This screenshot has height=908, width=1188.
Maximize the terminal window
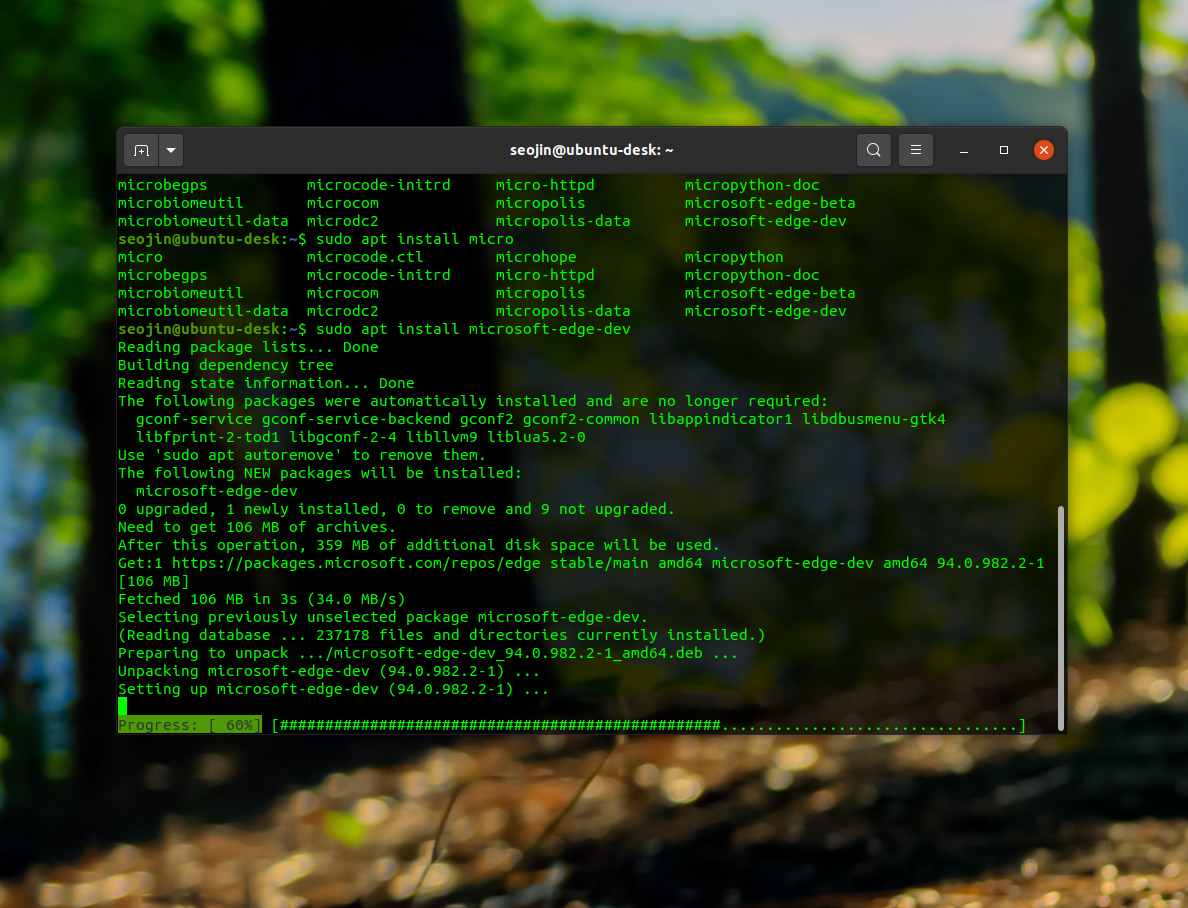pos(1004,150)
